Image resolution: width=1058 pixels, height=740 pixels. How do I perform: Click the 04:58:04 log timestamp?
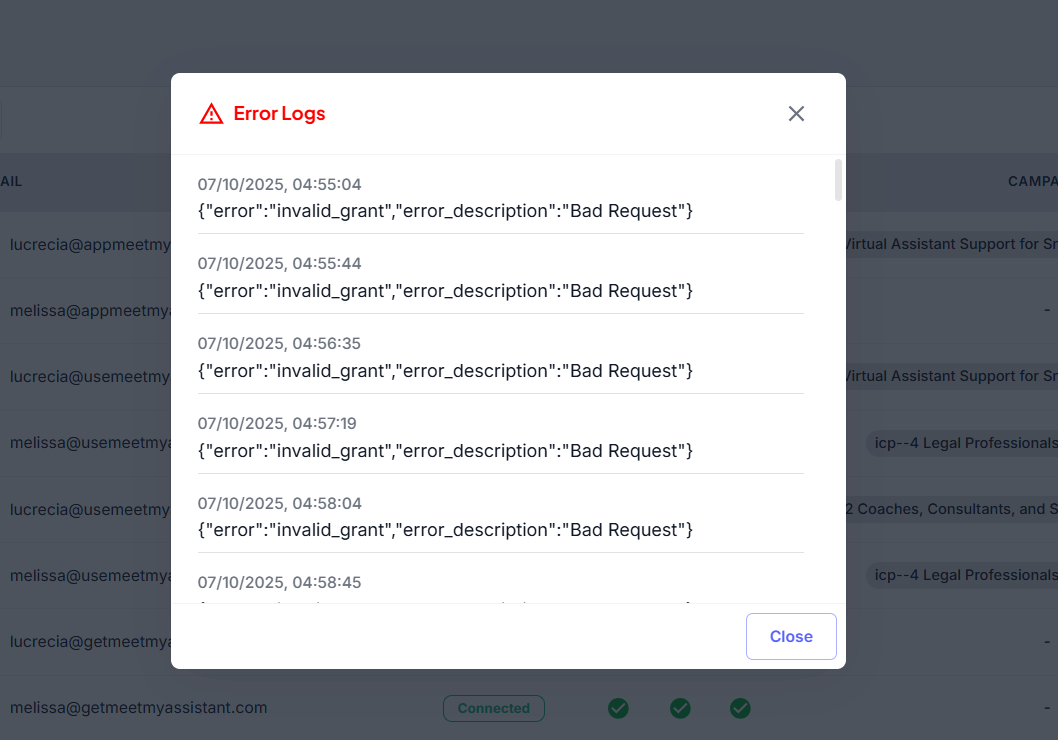pos(279,503)
